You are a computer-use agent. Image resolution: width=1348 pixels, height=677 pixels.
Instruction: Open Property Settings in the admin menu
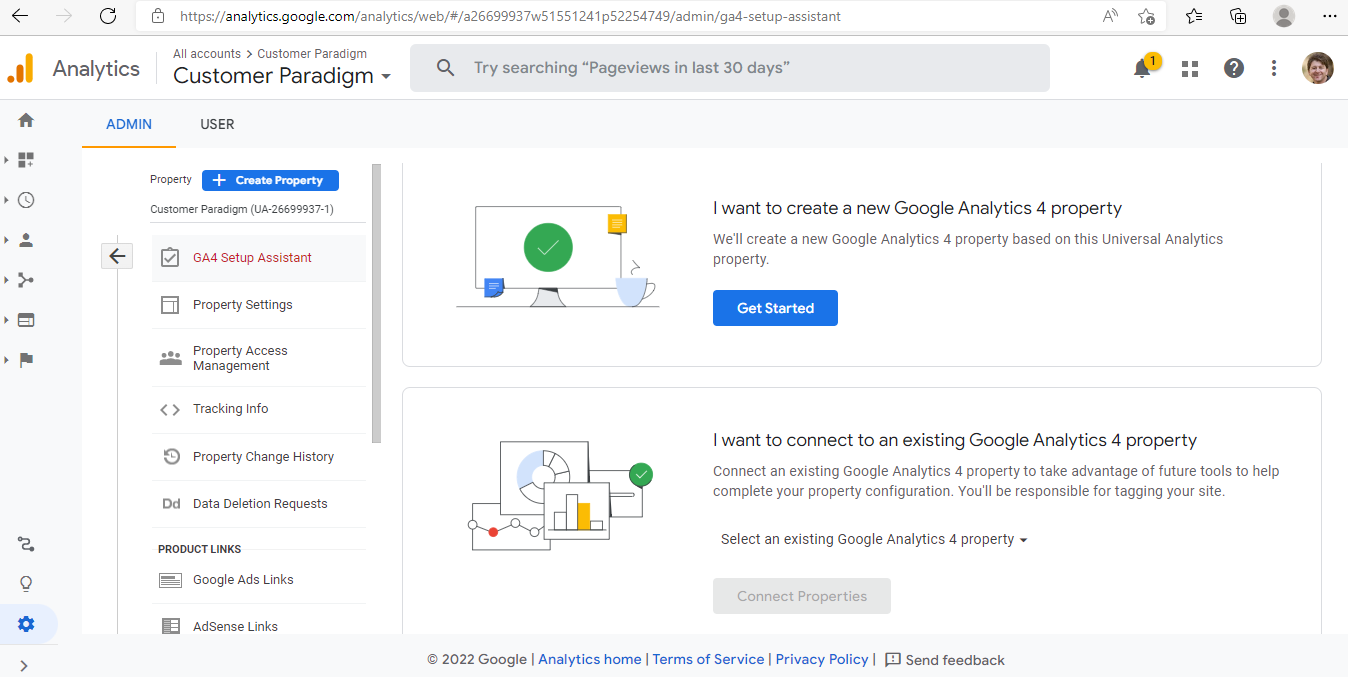[x=243, y=305]
